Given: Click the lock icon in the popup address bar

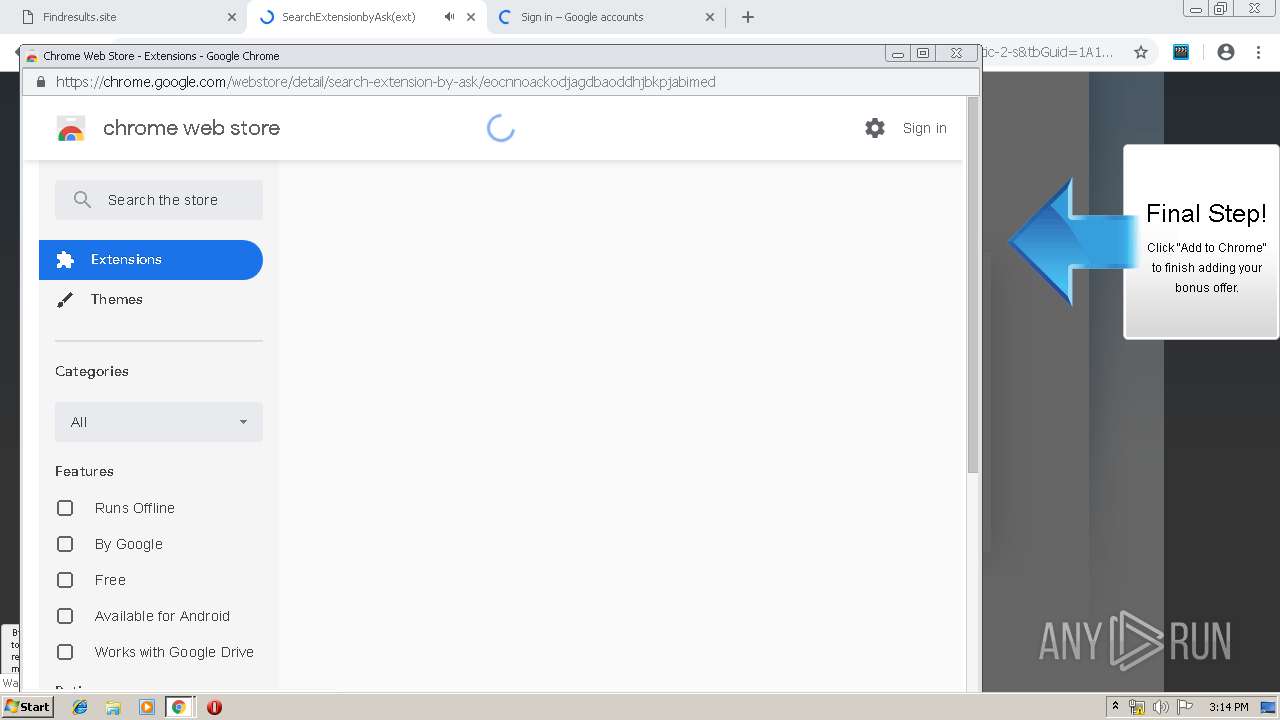Looking at the screenshot, I should 41,82.
